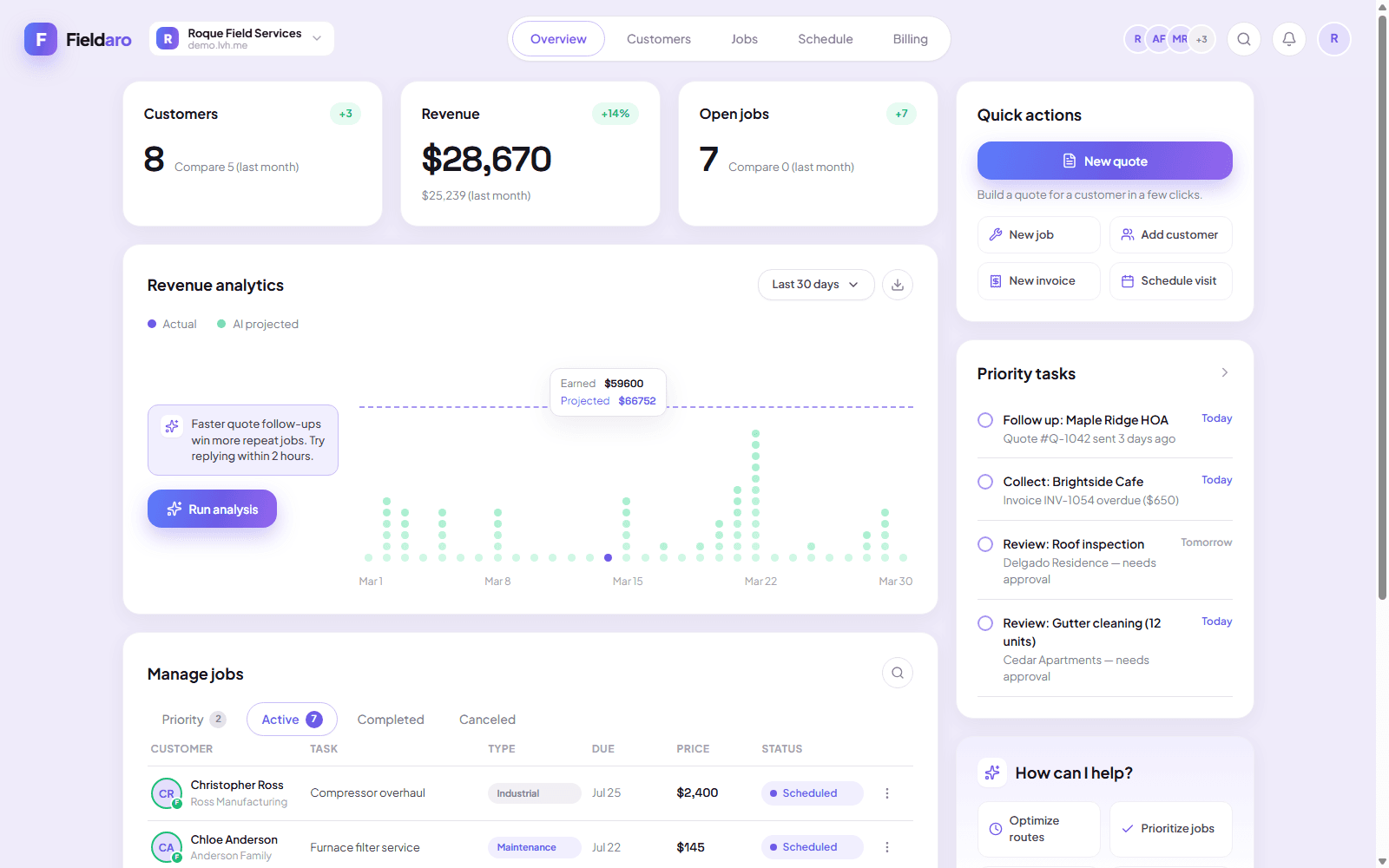This screenshot has height=868, width=1389.
Task: Run analysis on revenue
Action: pos(212,509)
